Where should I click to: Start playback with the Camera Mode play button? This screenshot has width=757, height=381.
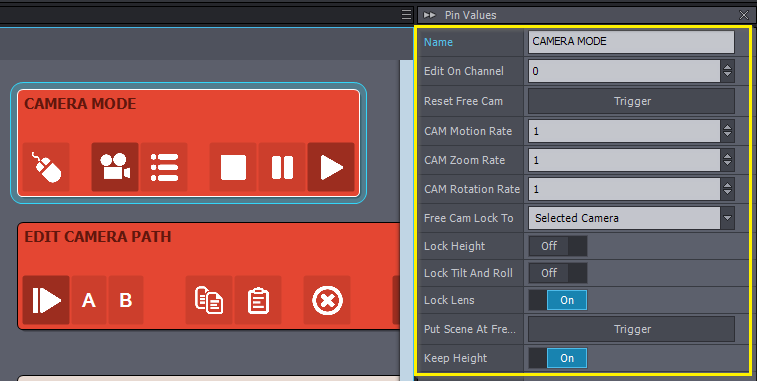point(331,167)
